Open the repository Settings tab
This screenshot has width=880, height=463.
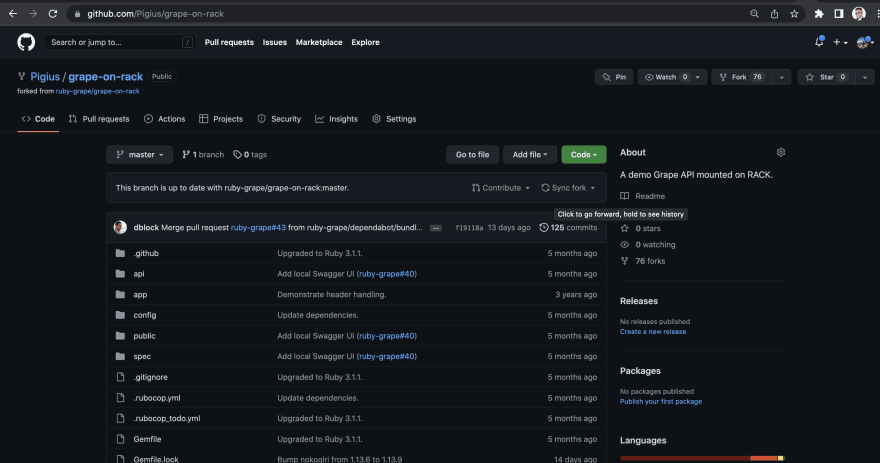[394, 119]
